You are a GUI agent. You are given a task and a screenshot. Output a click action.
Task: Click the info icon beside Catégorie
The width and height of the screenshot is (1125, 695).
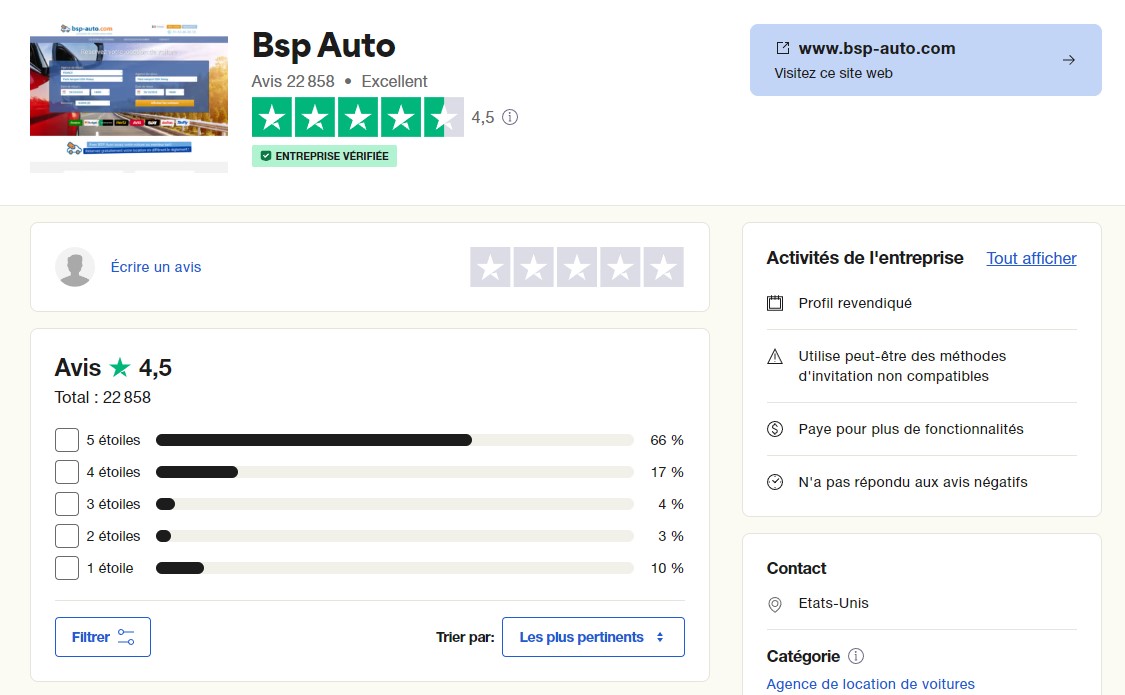[856, 656]
